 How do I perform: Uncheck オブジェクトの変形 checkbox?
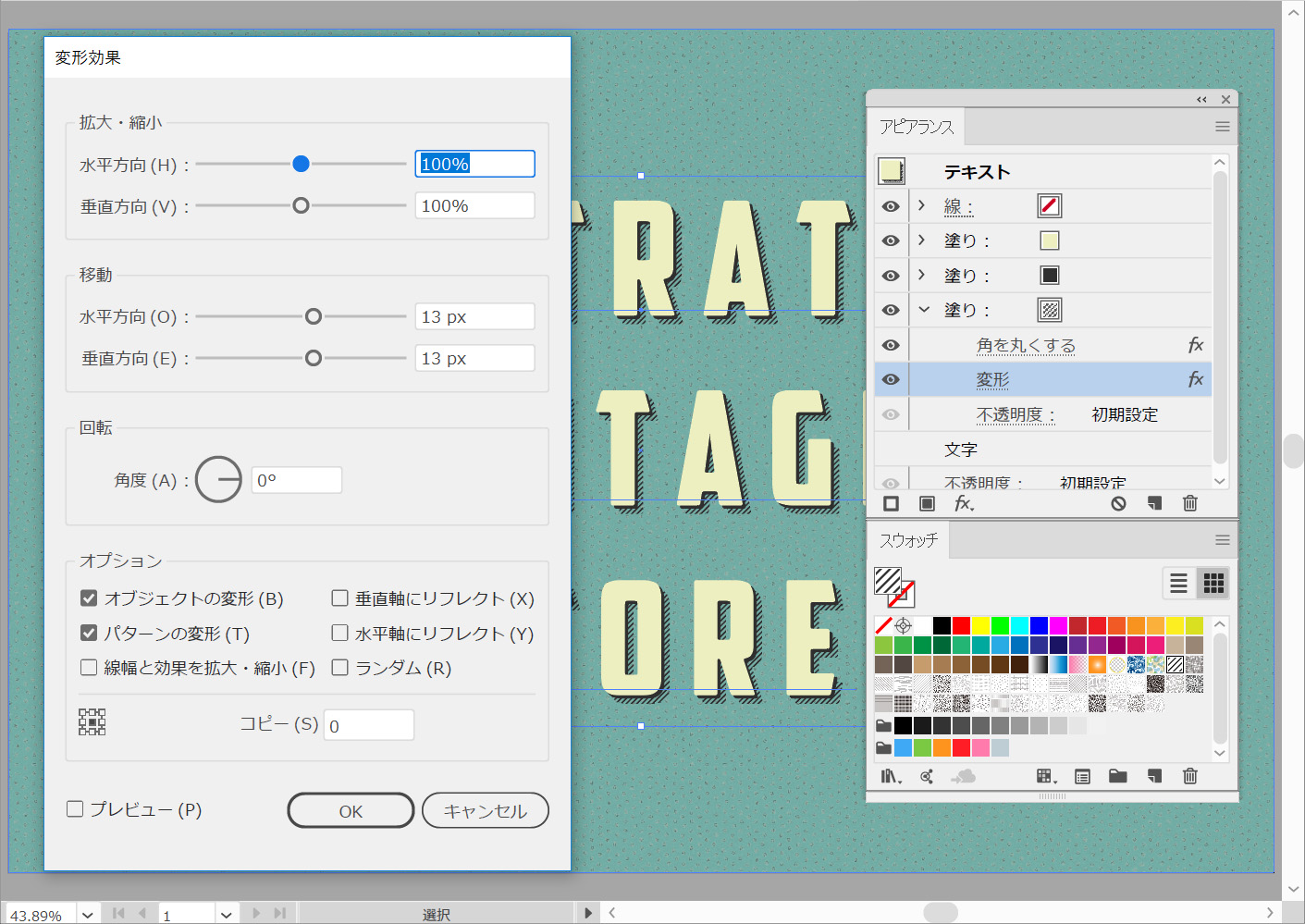point(89,598)
